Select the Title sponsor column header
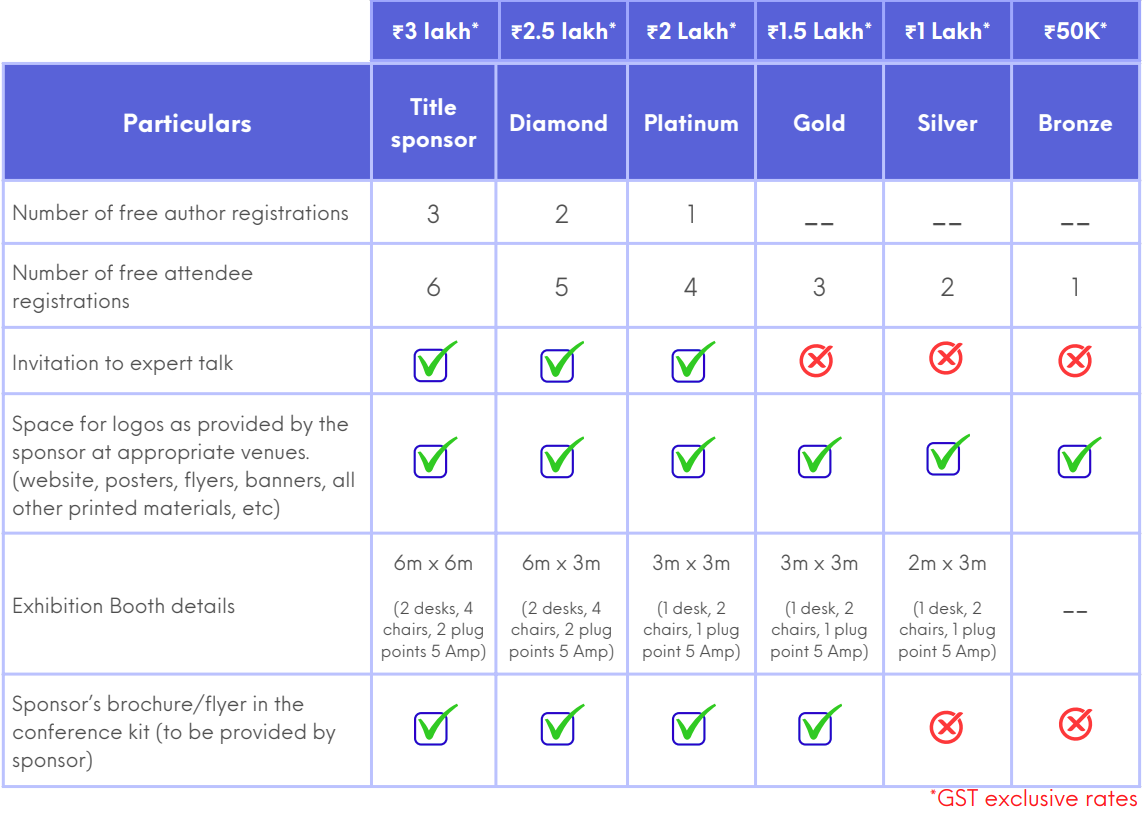This screenshot has height=815, width=1145. [x=433, y=123]
